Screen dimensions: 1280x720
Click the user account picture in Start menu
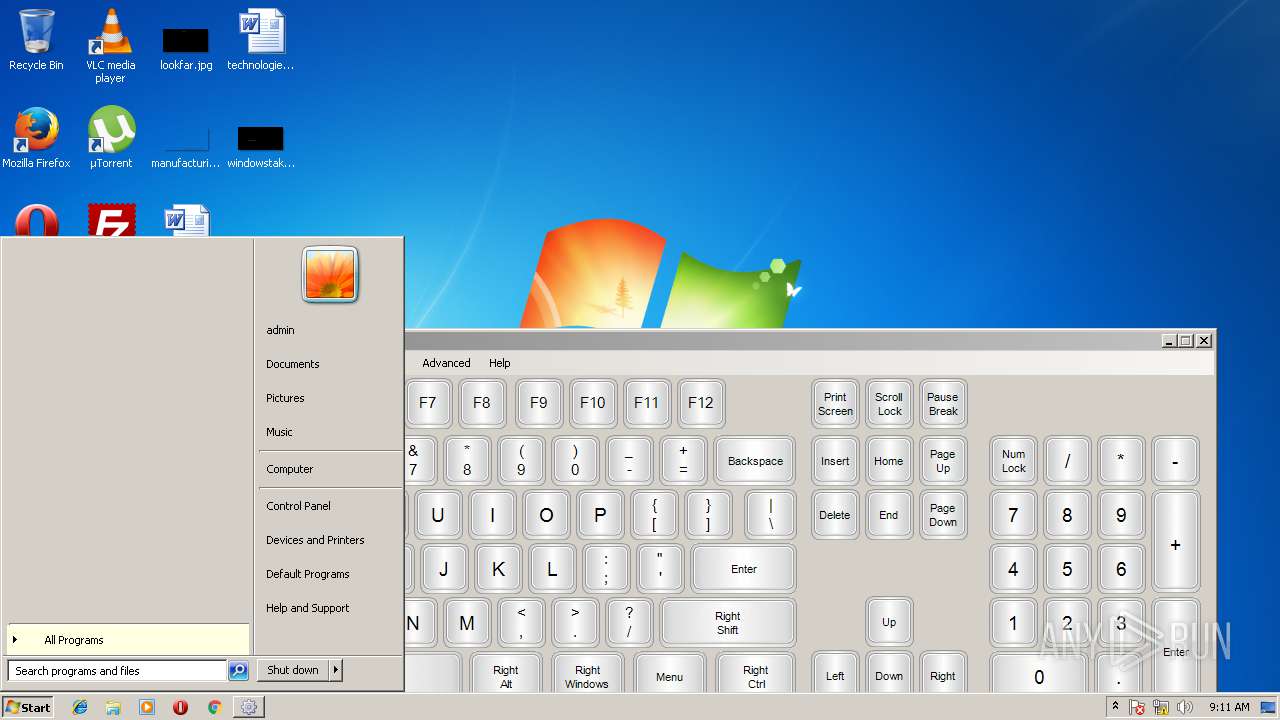330,274
